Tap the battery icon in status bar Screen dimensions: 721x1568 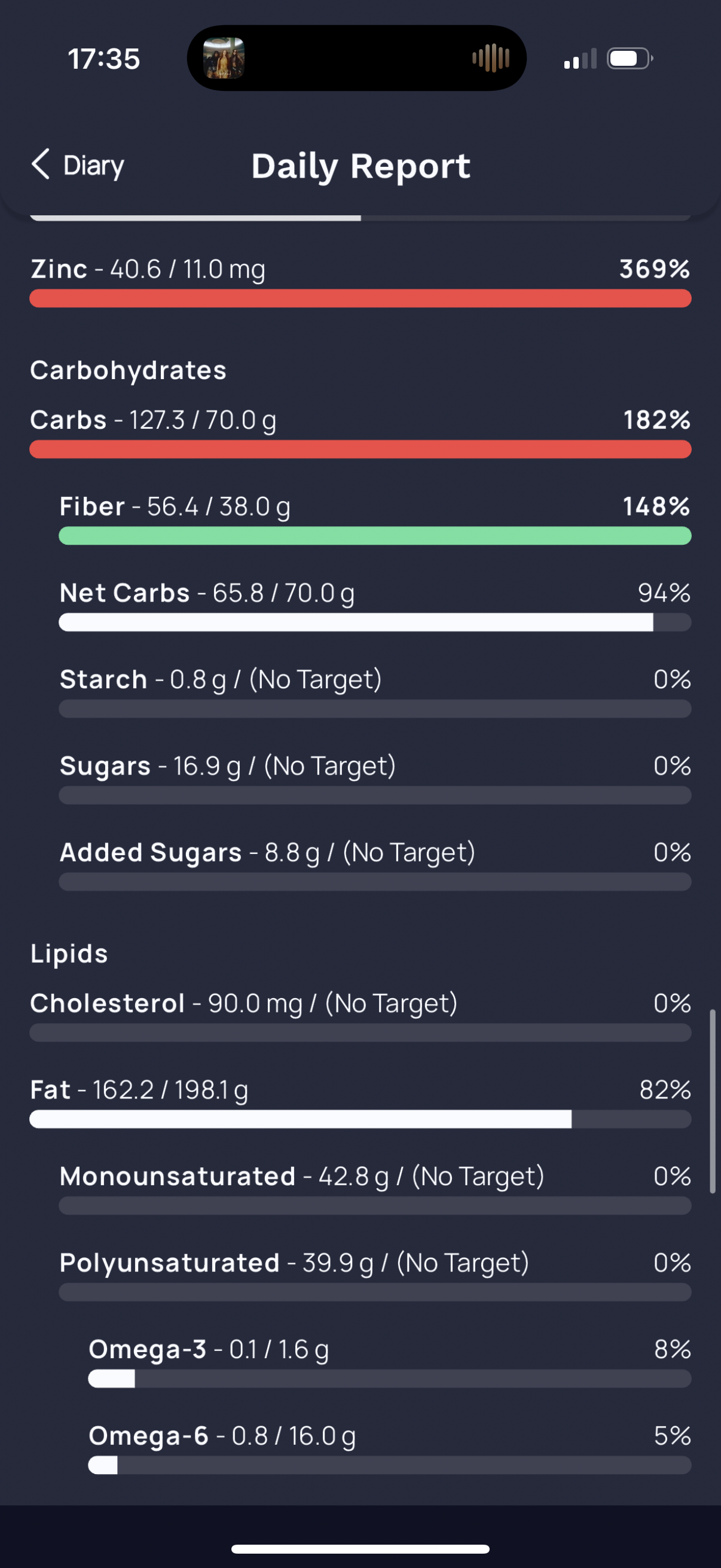click(x=630, y=59)
